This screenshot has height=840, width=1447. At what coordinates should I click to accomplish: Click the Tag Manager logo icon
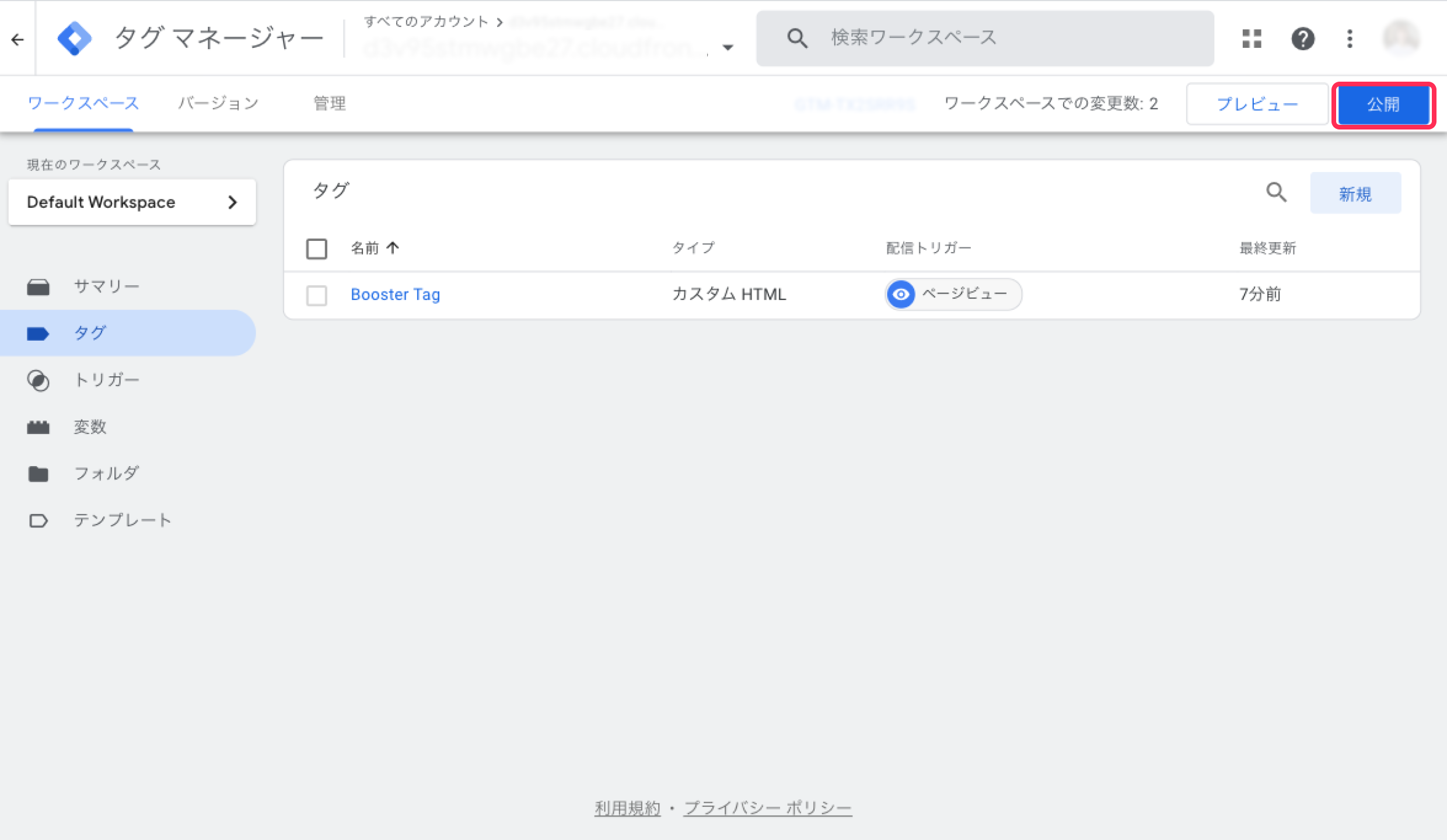click(75, 39)
